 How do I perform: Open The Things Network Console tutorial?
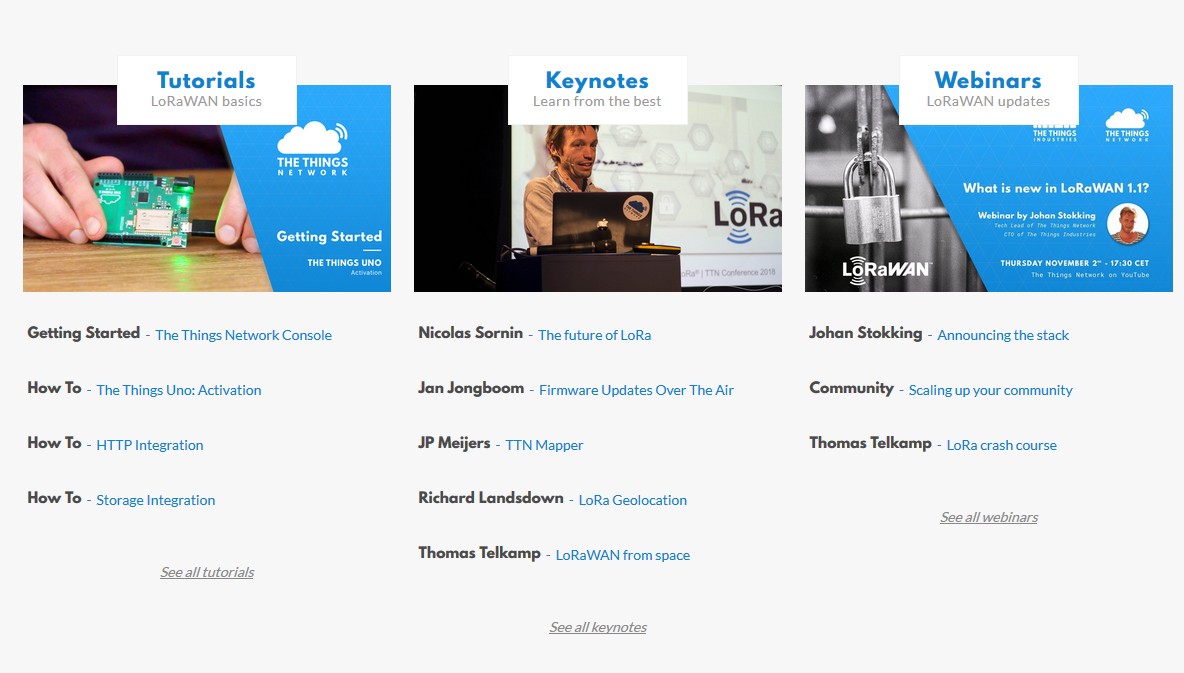(243, 335)
